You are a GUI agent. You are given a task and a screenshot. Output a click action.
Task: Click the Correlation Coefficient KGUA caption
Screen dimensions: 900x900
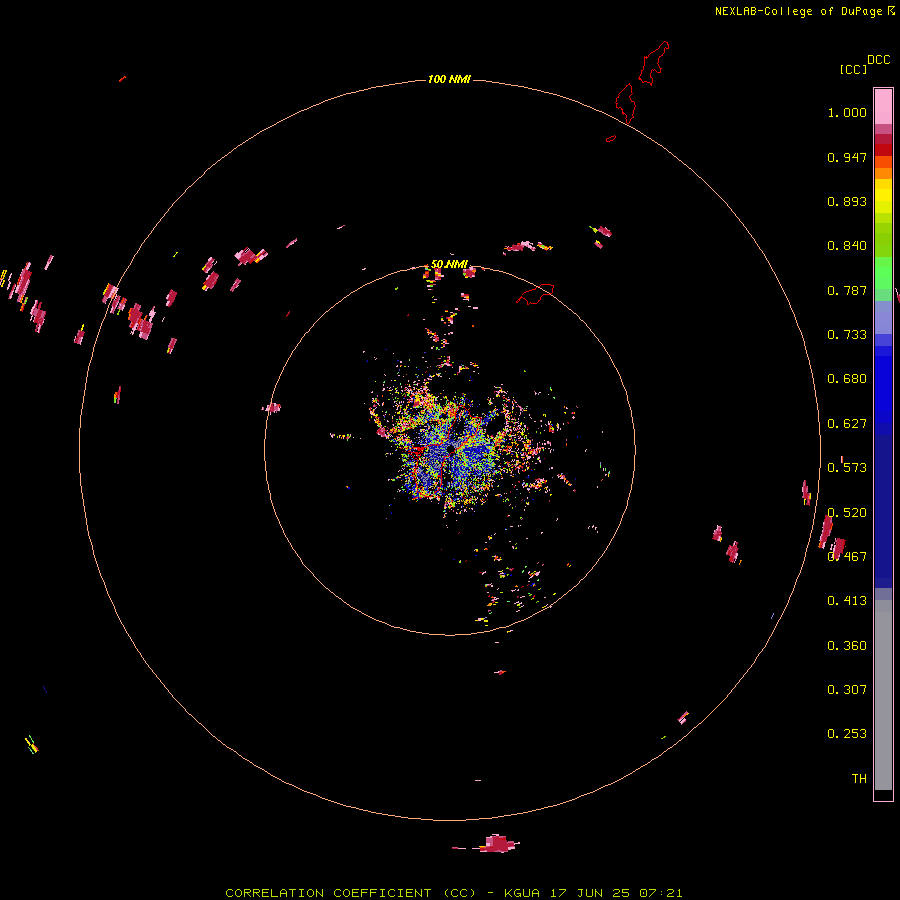coord(453,893)
